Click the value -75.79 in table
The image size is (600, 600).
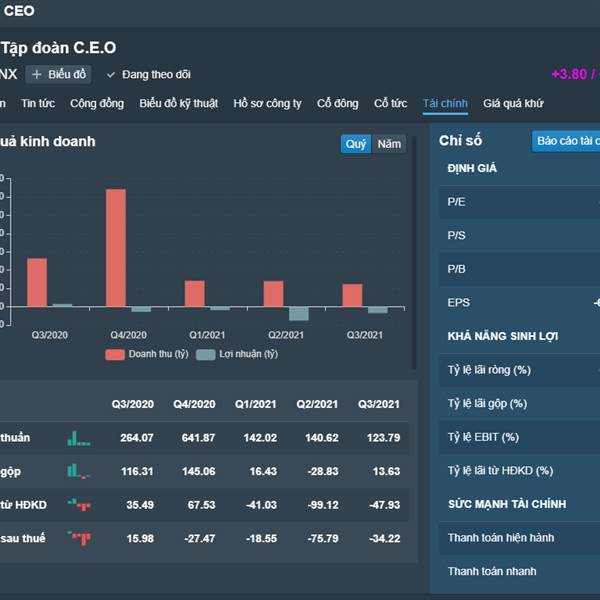[x=323, y=539]
